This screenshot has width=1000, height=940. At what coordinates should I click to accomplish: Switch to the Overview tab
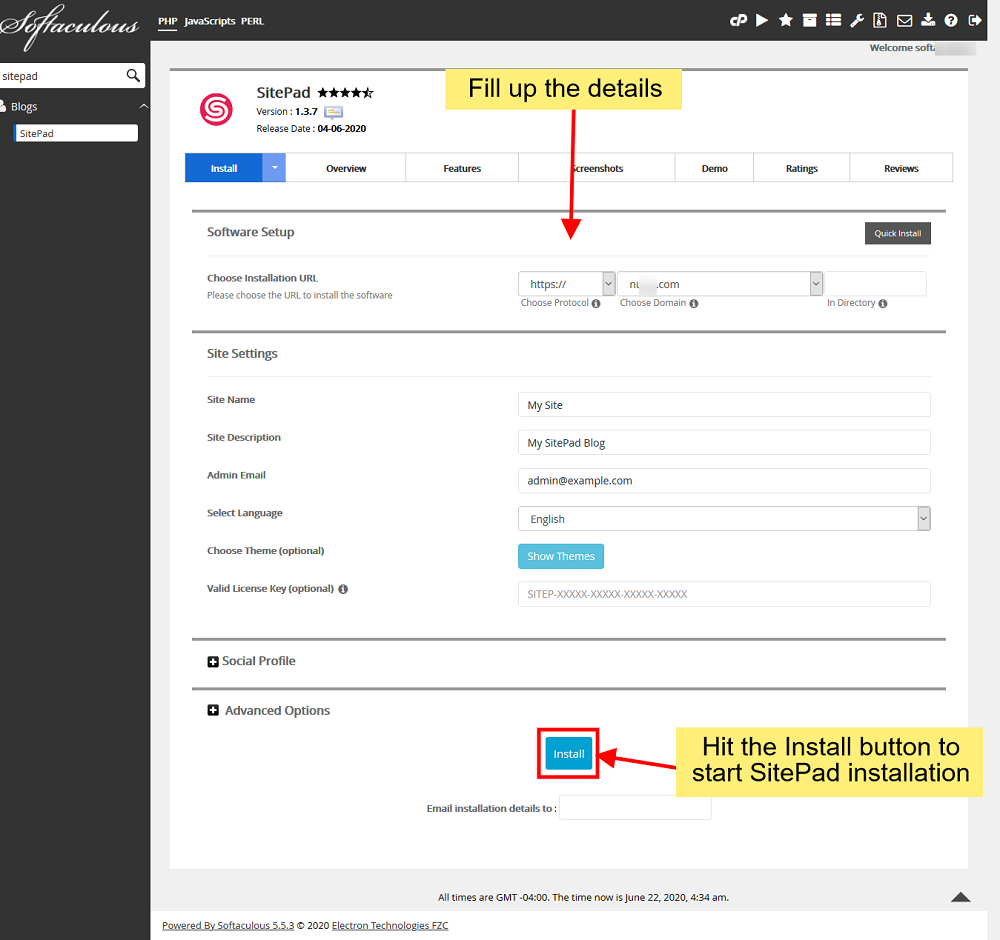click(346, 168)
